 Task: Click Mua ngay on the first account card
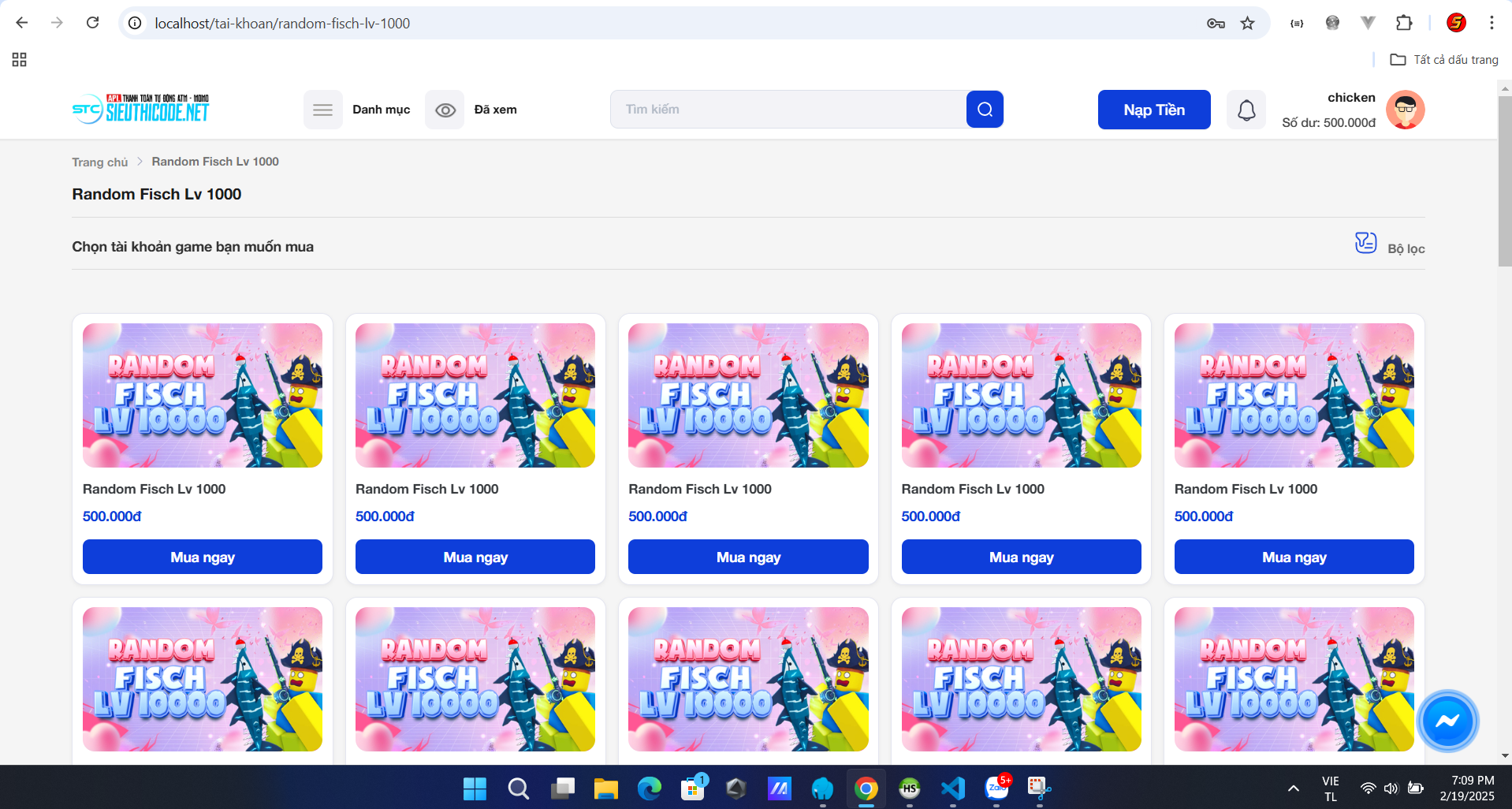[x=203, y=557]
